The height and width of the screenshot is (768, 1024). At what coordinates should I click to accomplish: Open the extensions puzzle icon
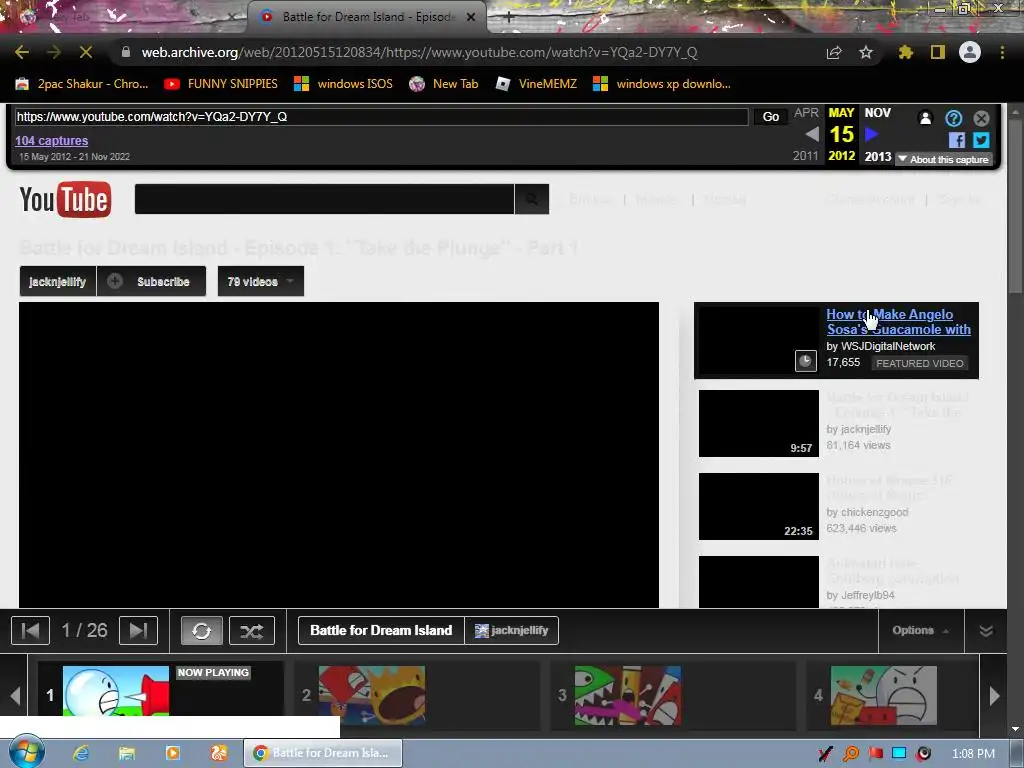[x=906, y=52]
